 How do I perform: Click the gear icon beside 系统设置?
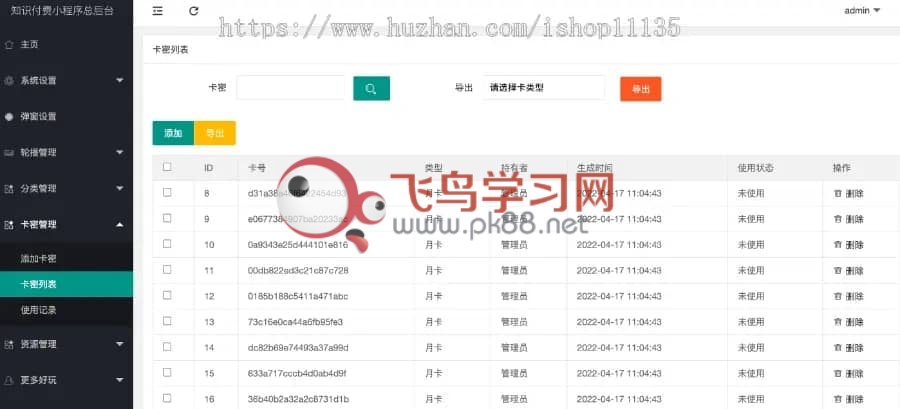pos(9,80)
